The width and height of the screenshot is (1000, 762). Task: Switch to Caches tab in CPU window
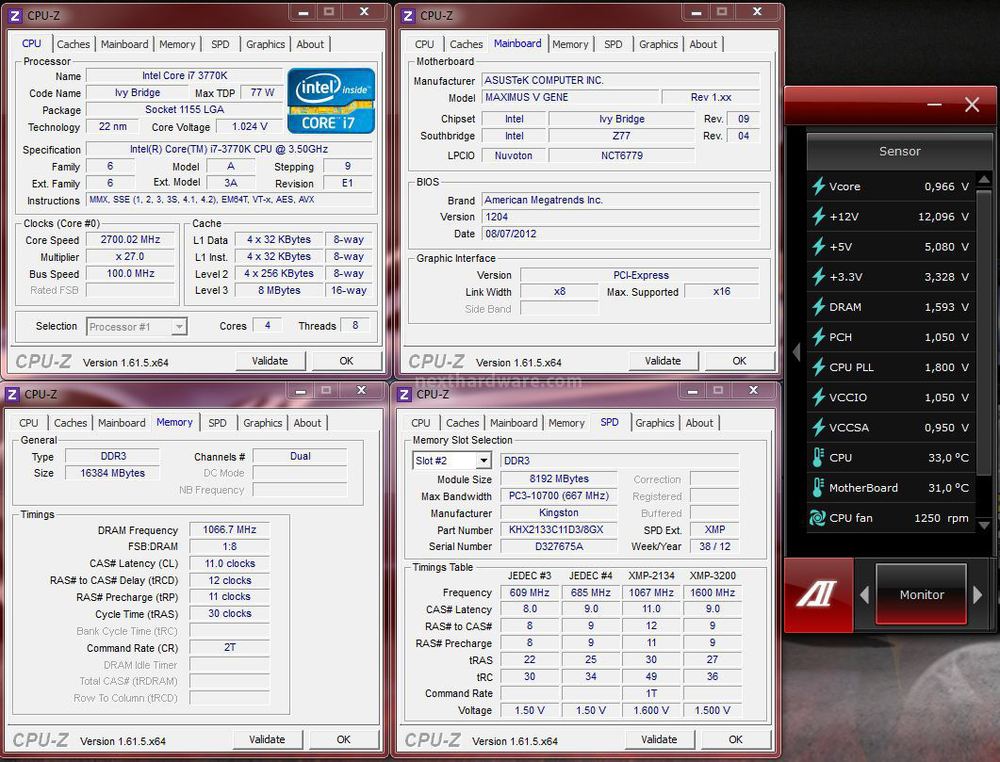point(73,44)
